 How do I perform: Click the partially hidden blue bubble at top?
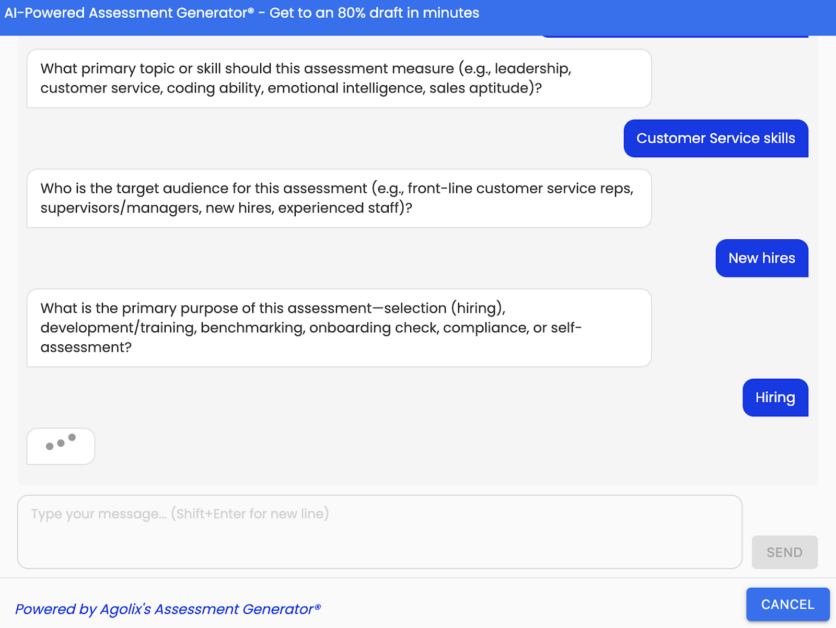674,36
